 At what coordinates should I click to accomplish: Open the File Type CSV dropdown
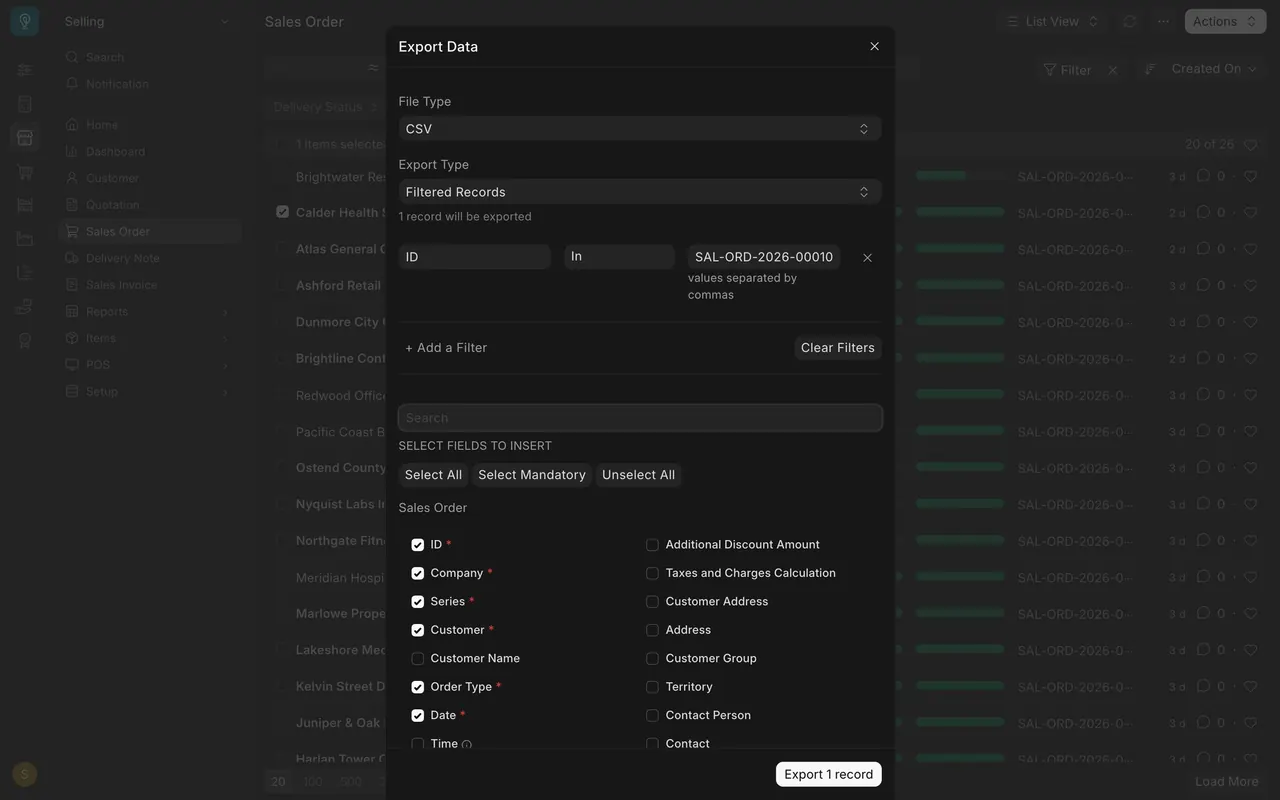click(x=640, y=128)
